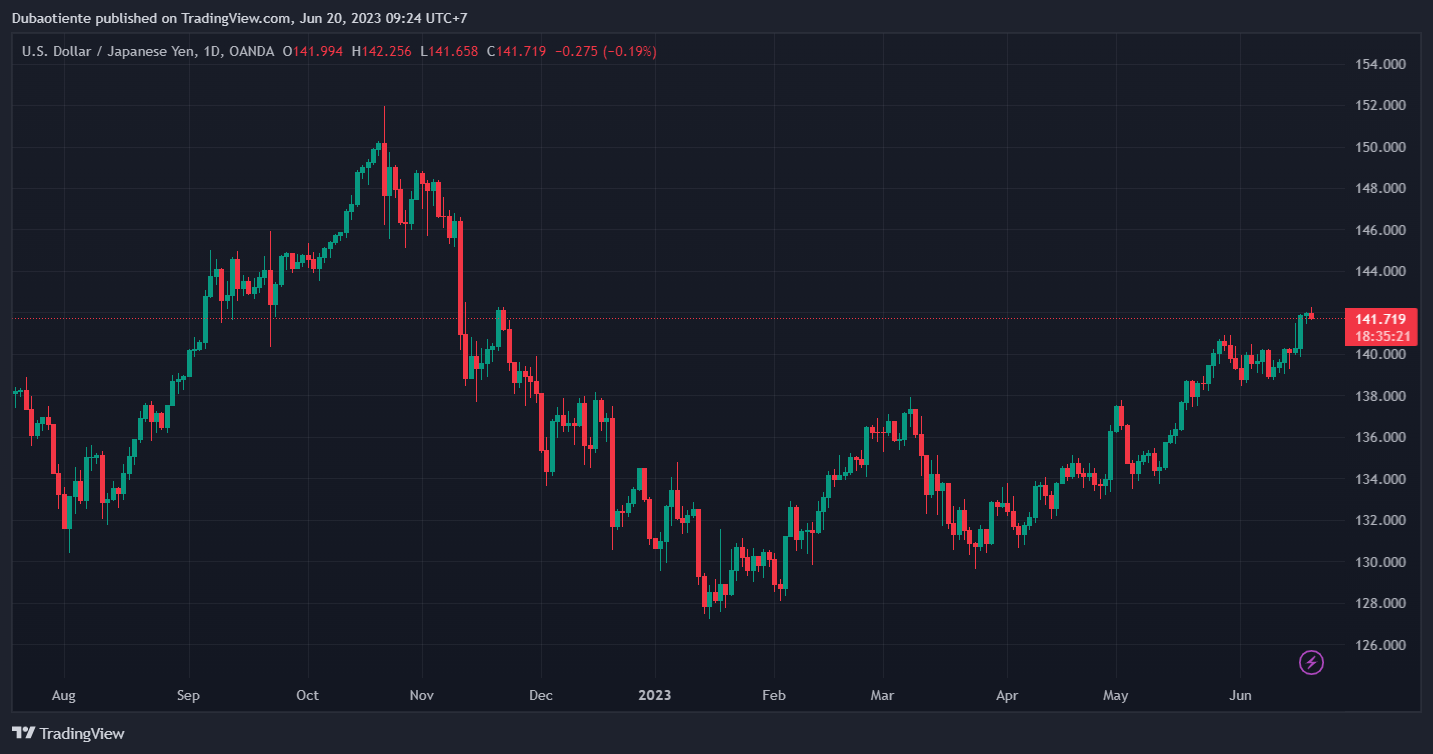Click the OANDA data source label
The image size is (1433, 754).
251,51
